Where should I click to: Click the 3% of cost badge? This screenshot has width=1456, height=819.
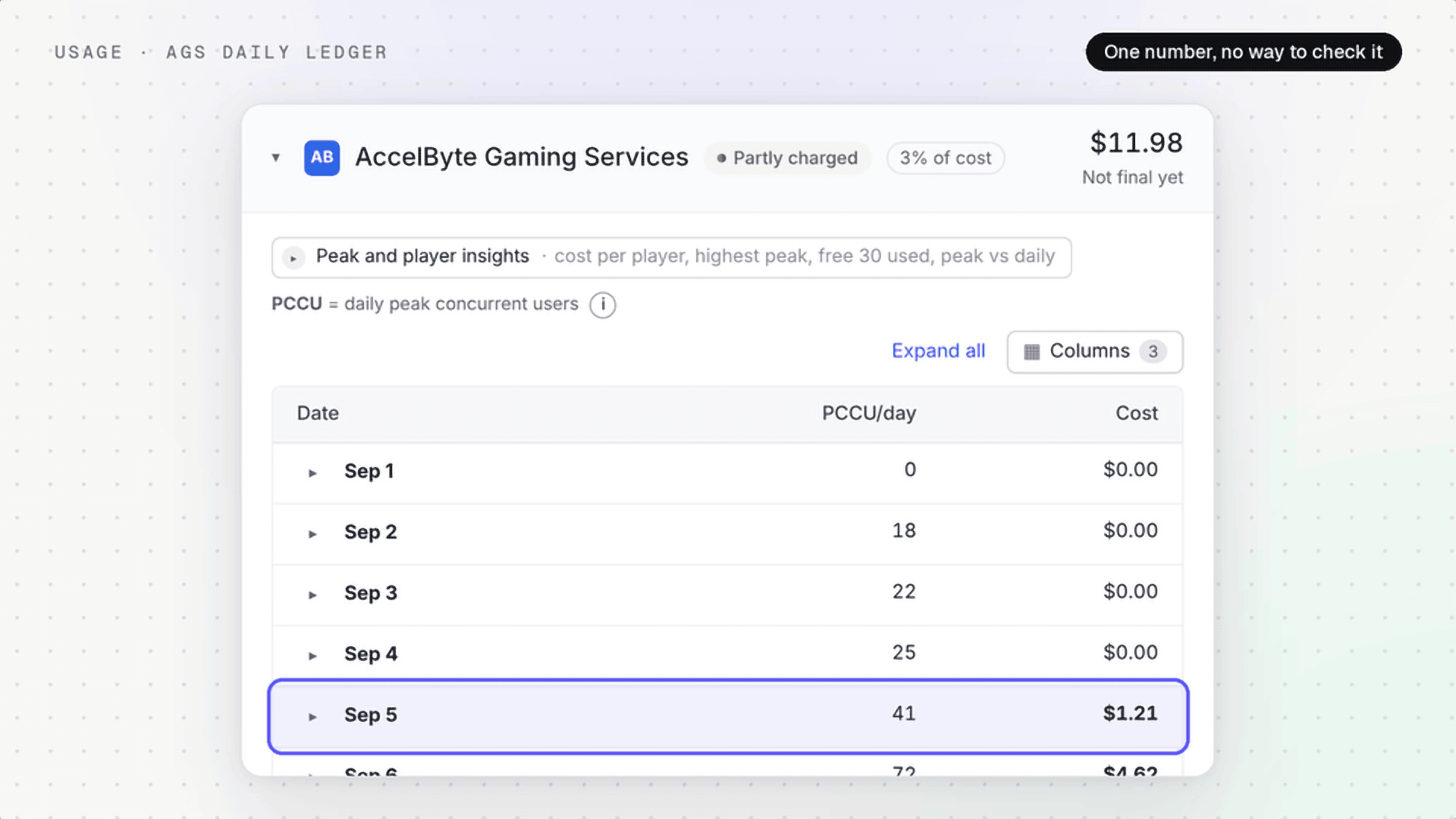coord(946,158)
